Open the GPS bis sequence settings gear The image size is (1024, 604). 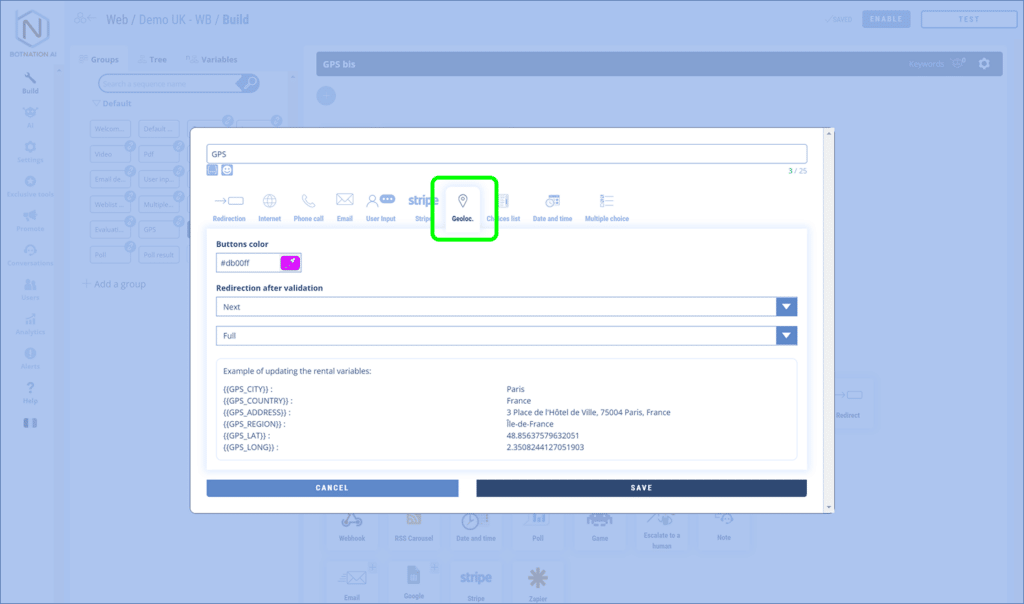[x=984, y=64]
